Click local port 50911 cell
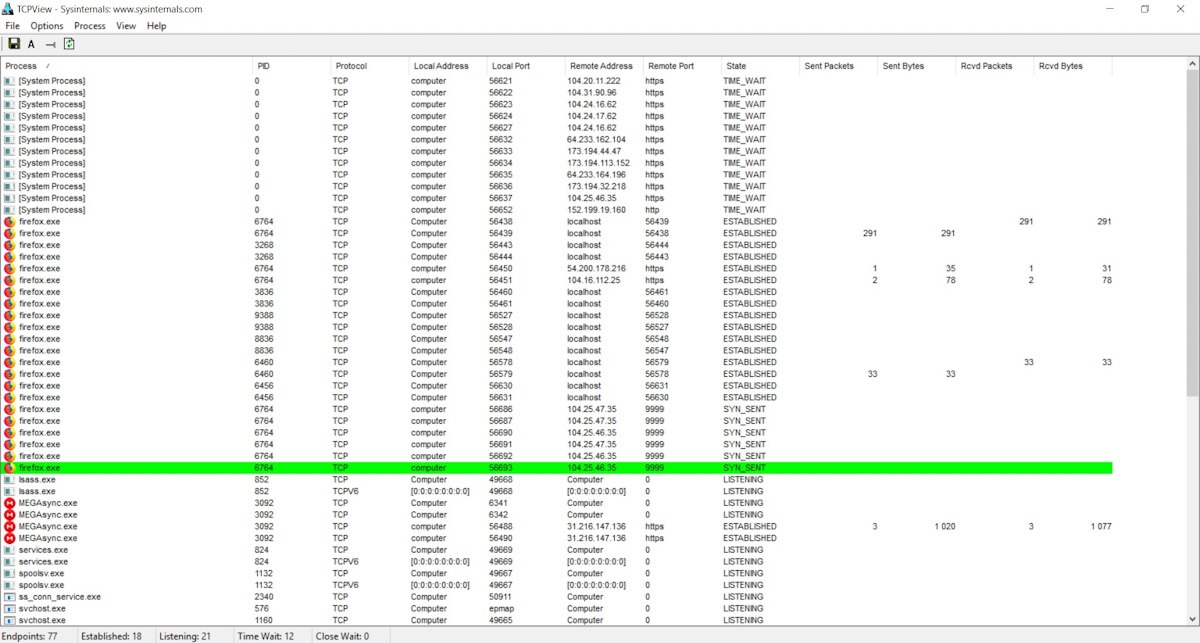This screenshot has height=643, width=1200. 500,597
